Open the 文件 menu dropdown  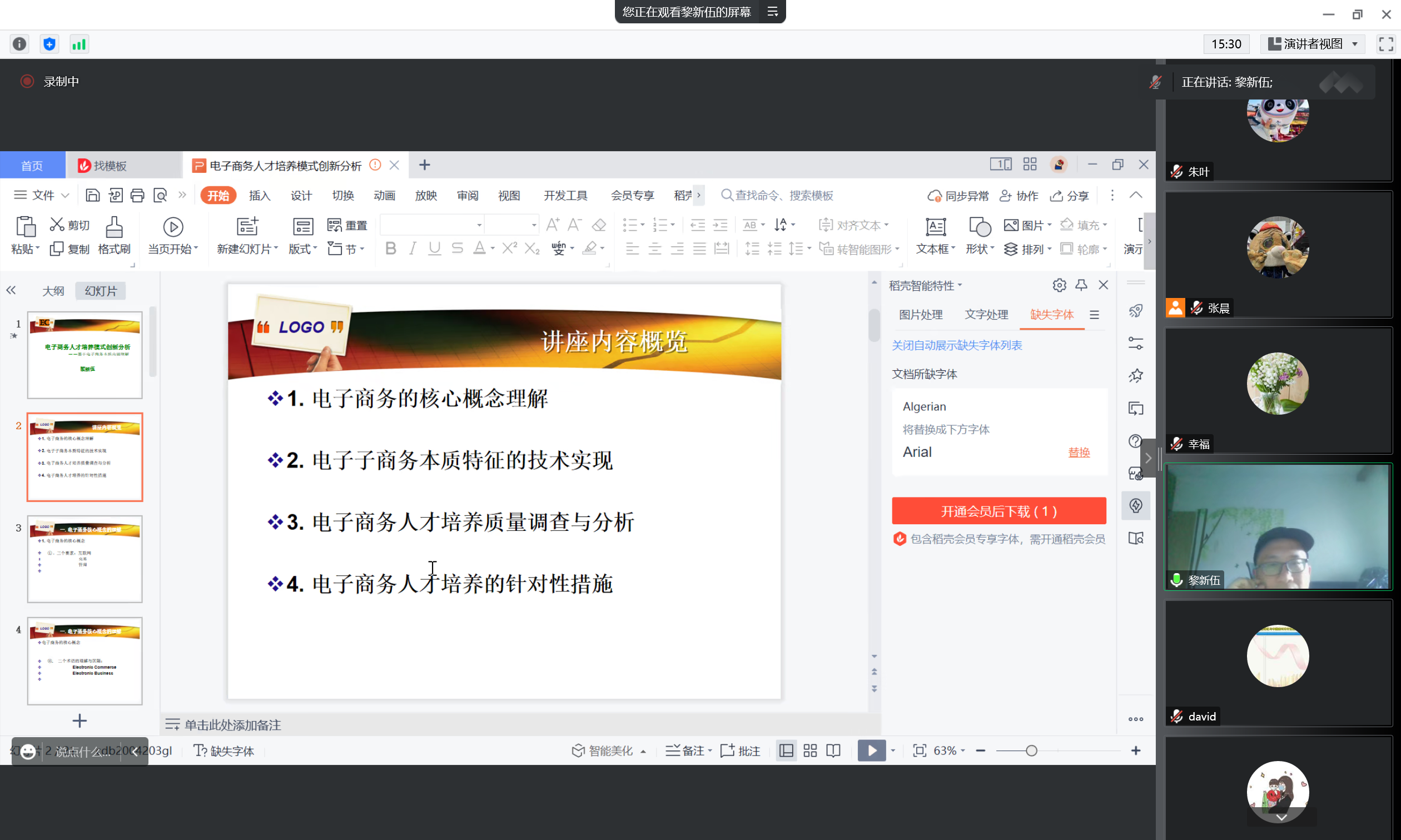coord(41,195)
